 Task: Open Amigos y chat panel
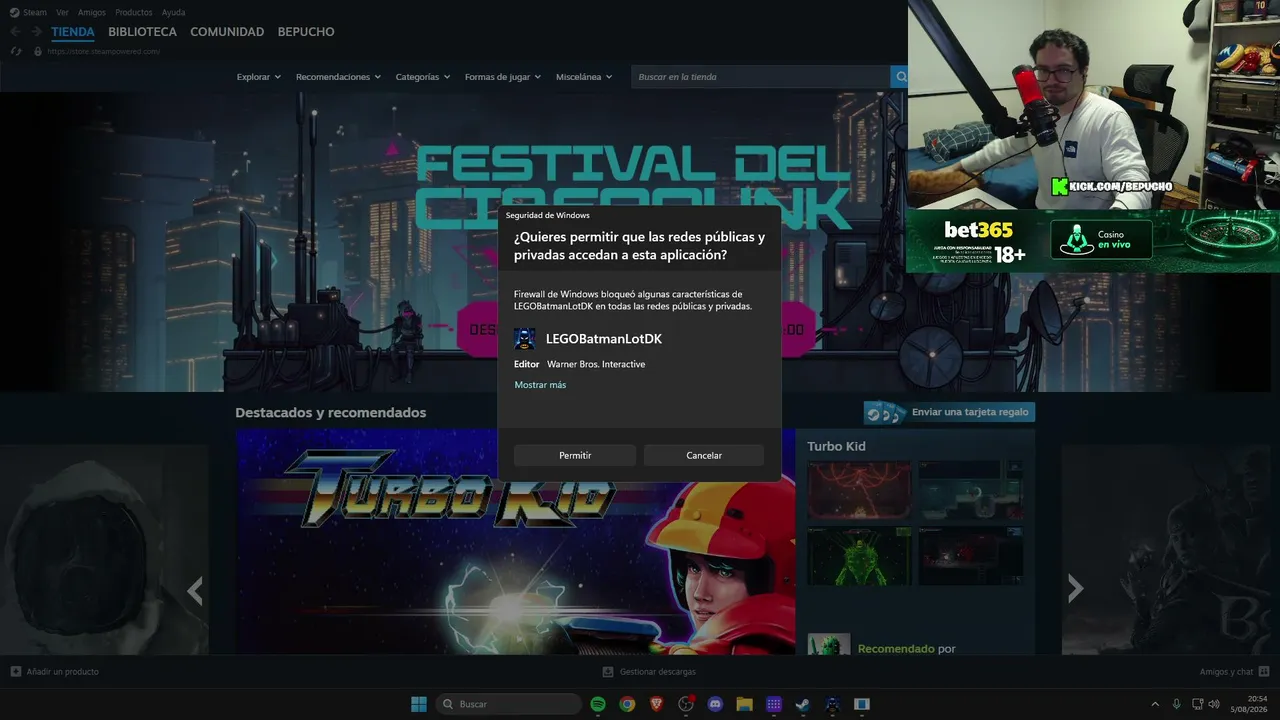(1235, 672)
